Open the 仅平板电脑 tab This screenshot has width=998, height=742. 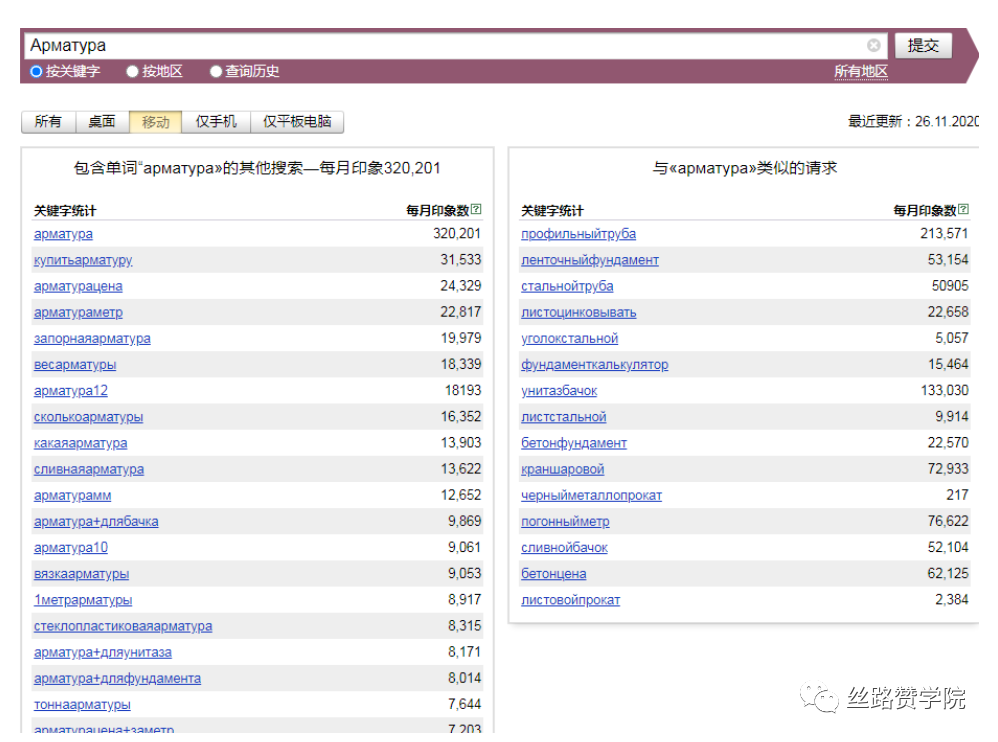pos(297,121)
